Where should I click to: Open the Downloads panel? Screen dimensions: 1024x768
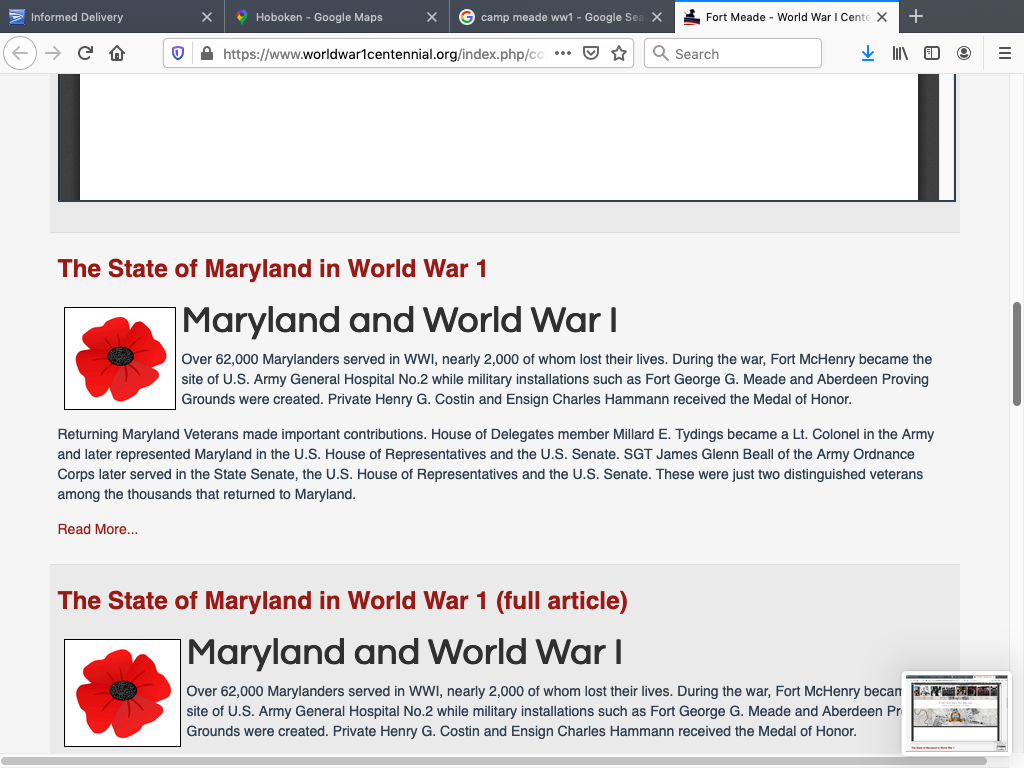(867, 54)
